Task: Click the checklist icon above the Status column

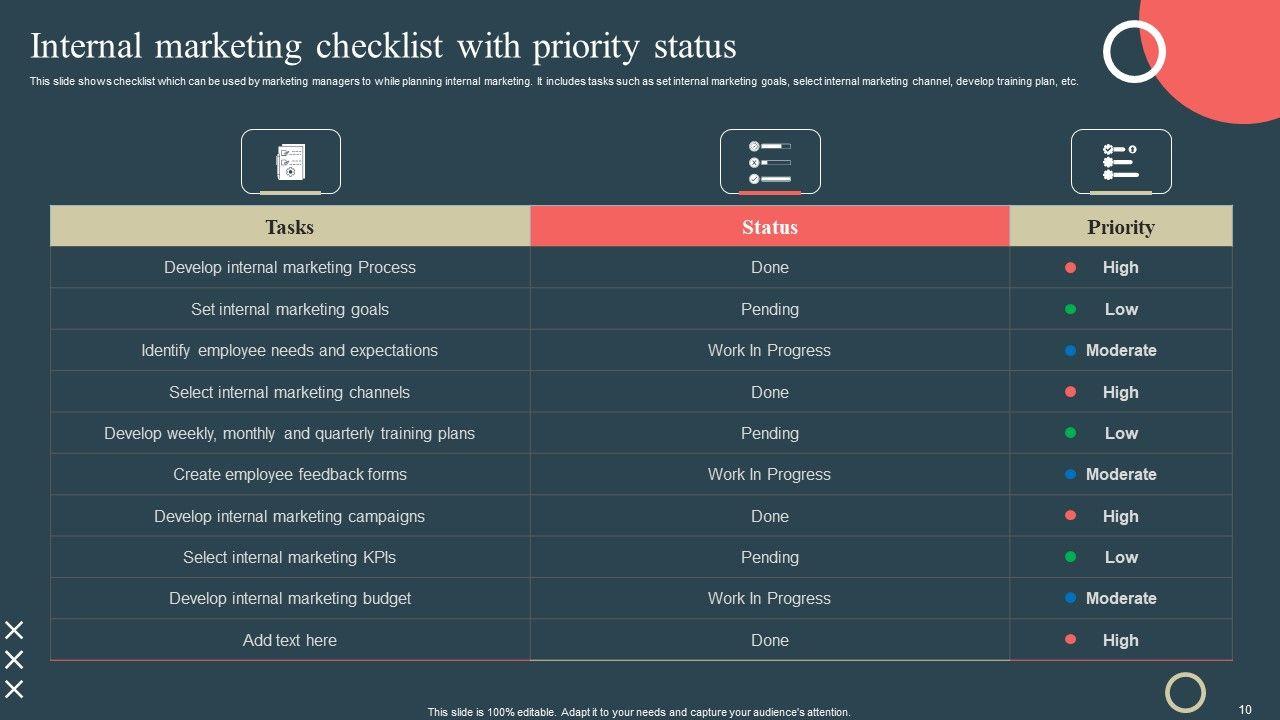Action: tap(770, 161)
